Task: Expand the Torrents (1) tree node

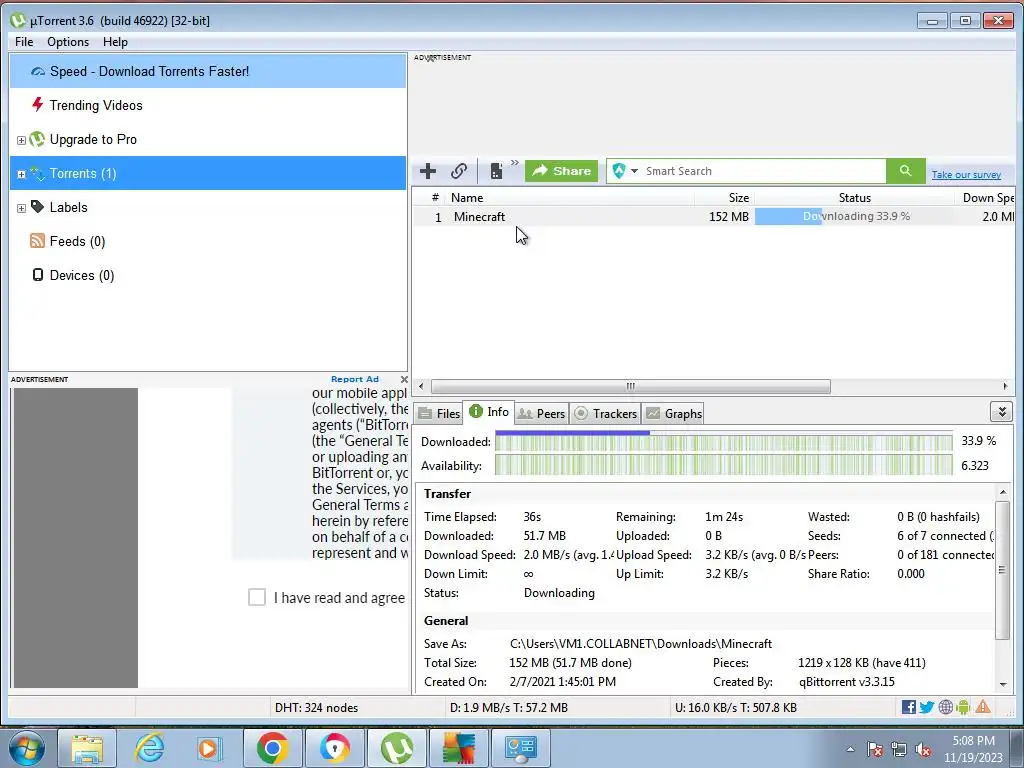Action: pyautogui.click(x=21, y=174)
